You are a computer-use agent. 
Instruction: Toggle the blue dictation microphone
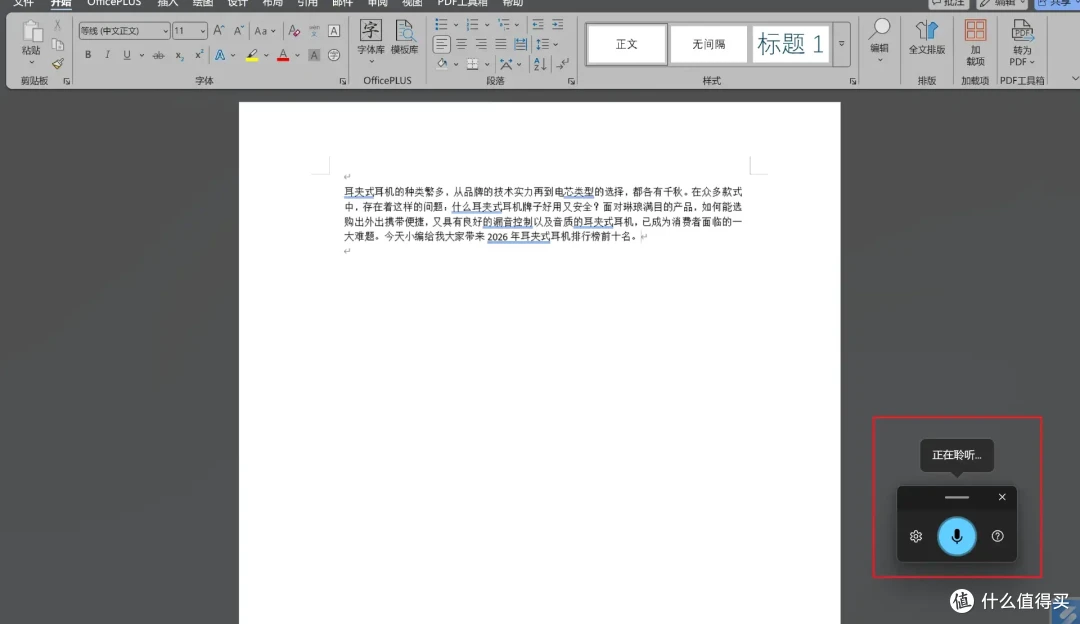957,536
